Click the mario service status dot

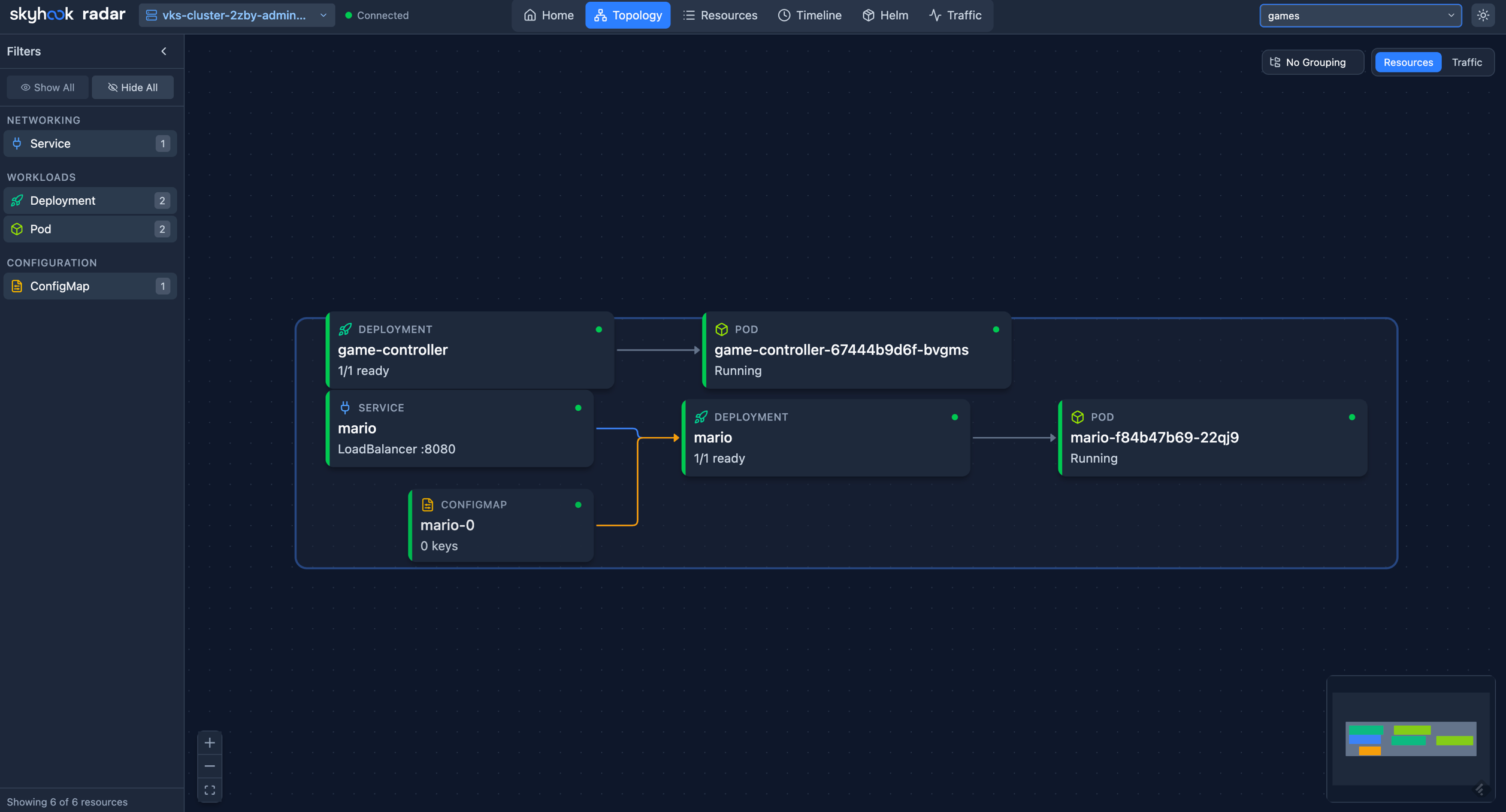578,408
